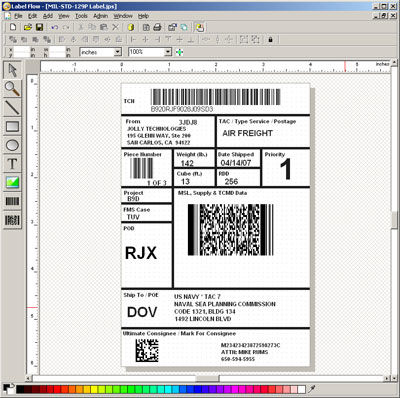400x398 pixels.
Task: Toggle the lock object padlock icon
Action: click(x=270, y=39)
